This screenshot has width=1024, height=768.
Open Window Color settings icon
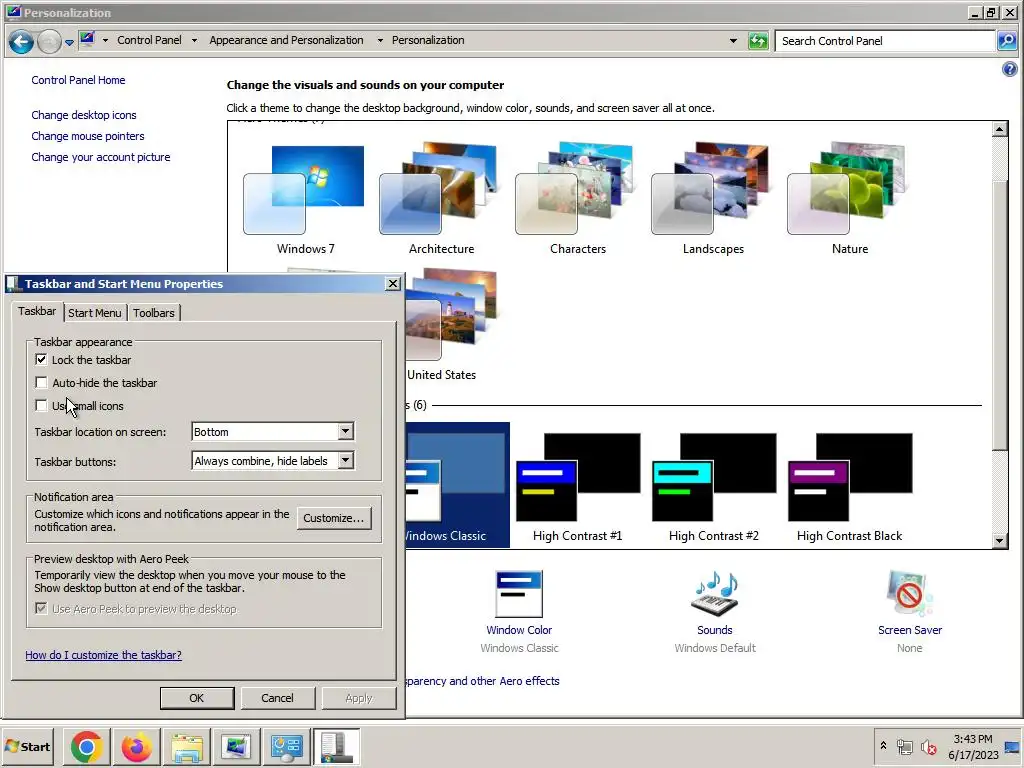[x=519, y=594]
